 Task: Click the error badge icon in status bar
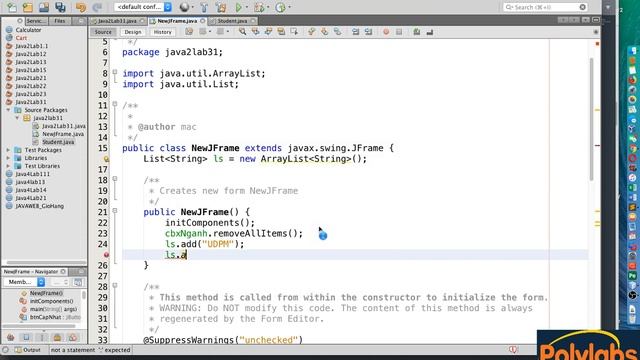[513, 350]
